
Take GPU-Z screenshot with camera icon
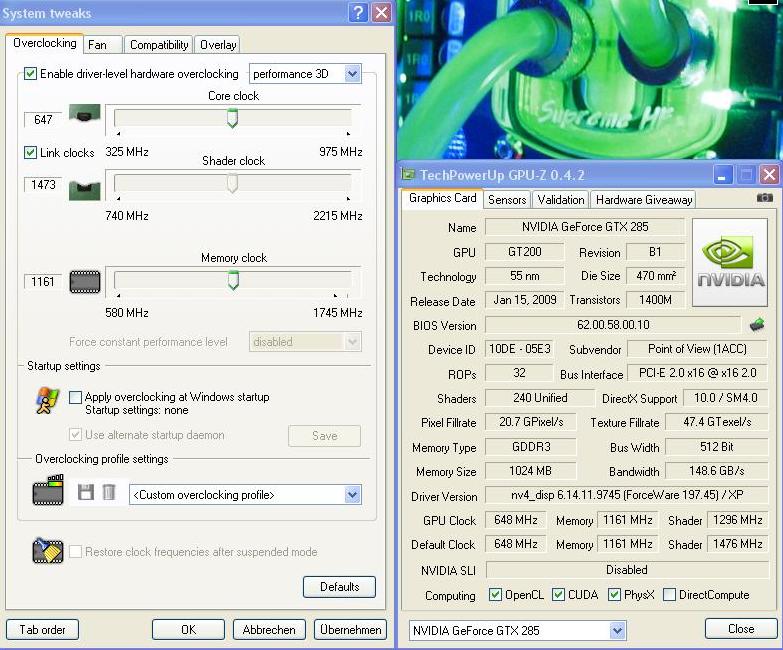click(765, 198)
